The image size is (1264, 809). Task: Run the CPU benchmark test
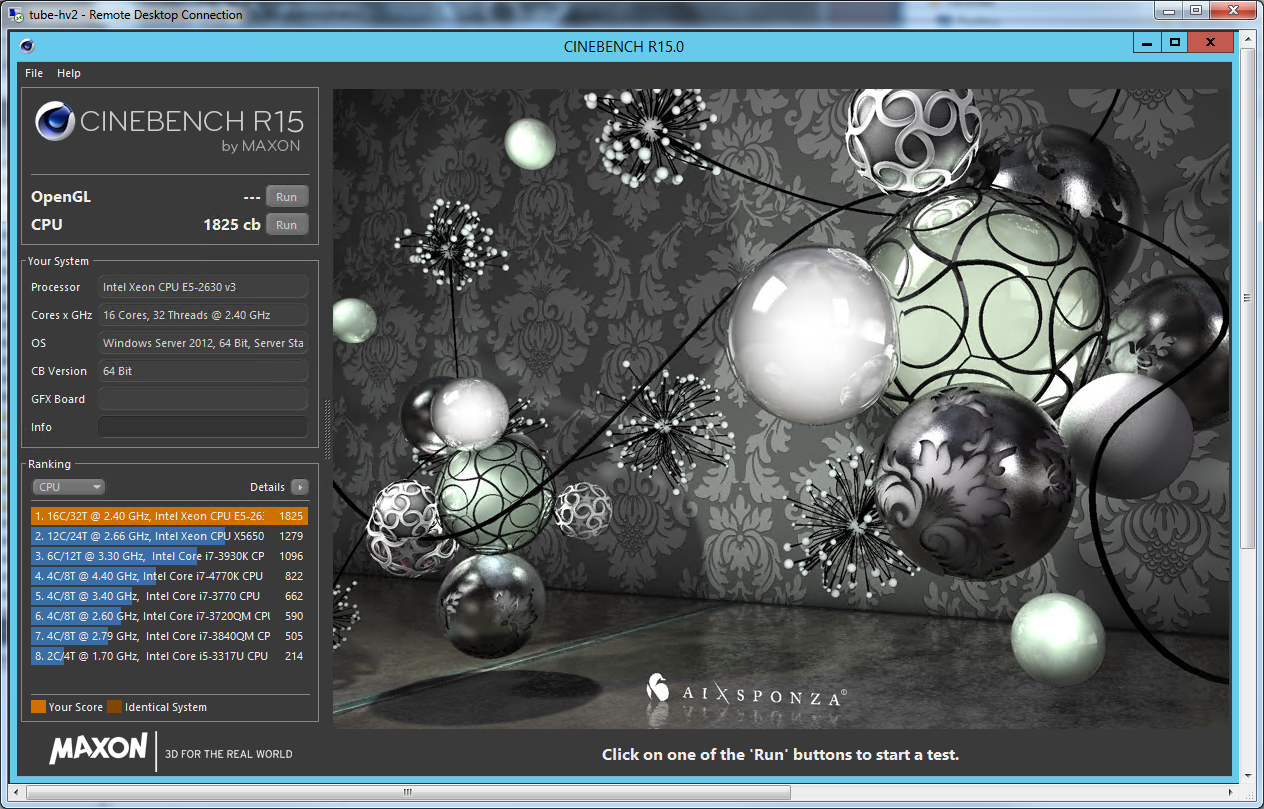(x=287, y=225)
